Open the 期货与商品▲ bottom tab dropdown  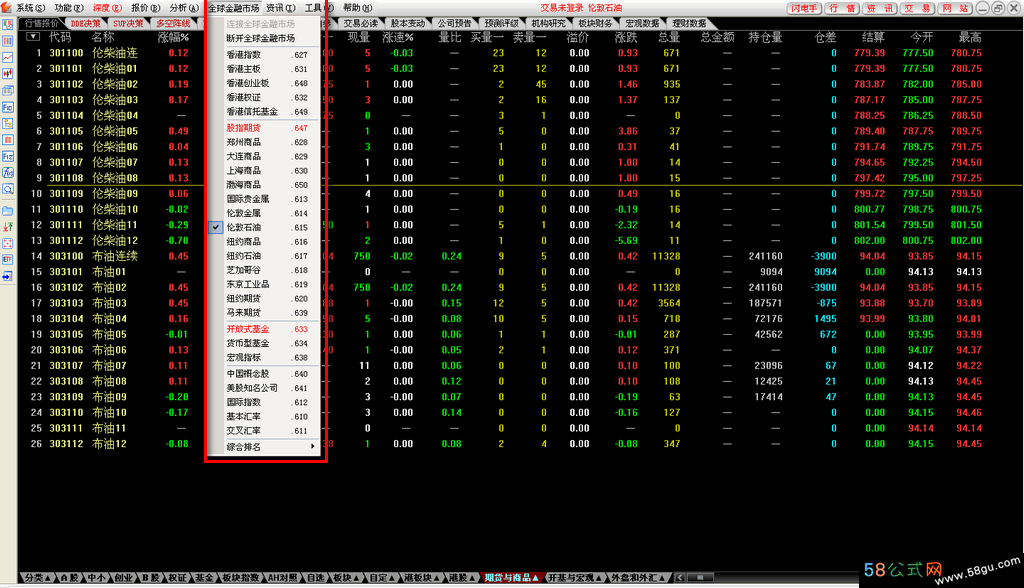click(512, 578)
